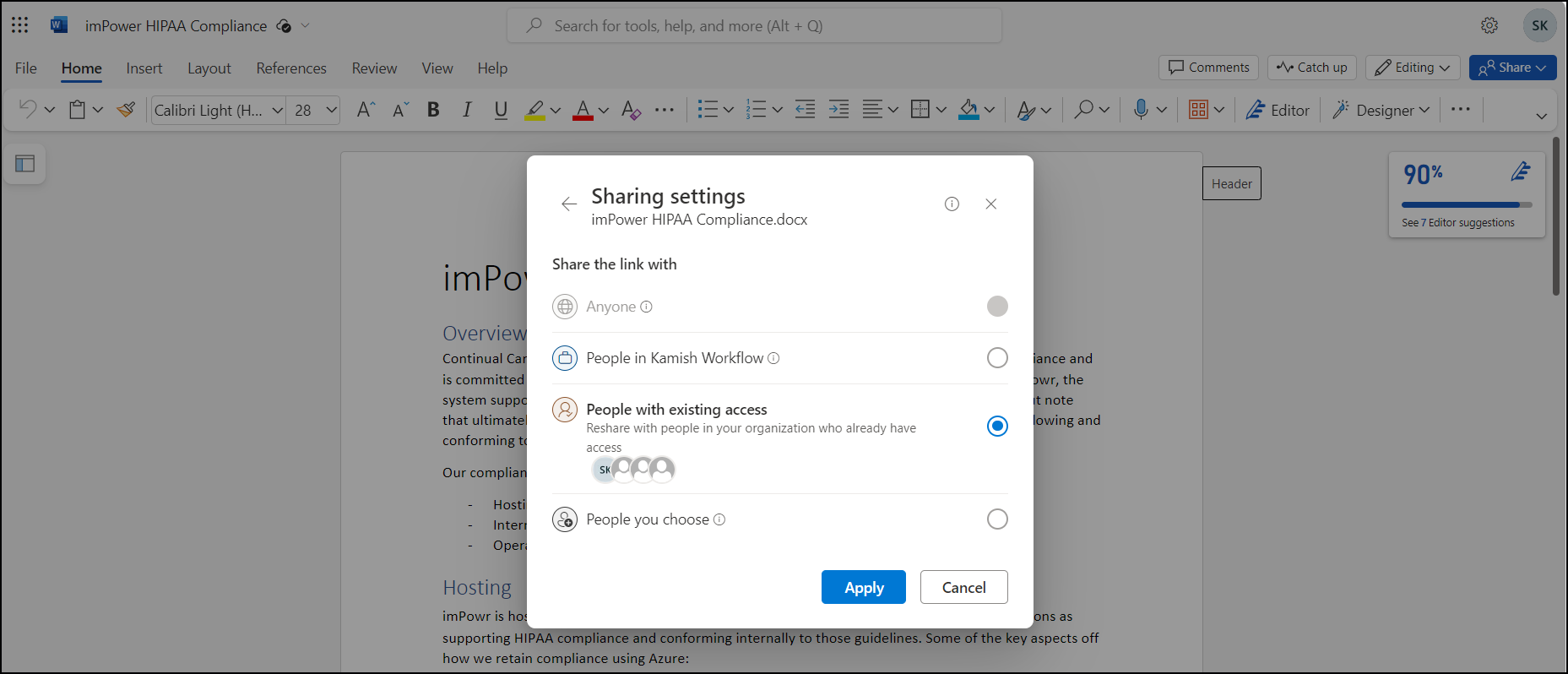Click the Header label tag
Viewport: 1568px width, 674px height.
point(1232,183)
